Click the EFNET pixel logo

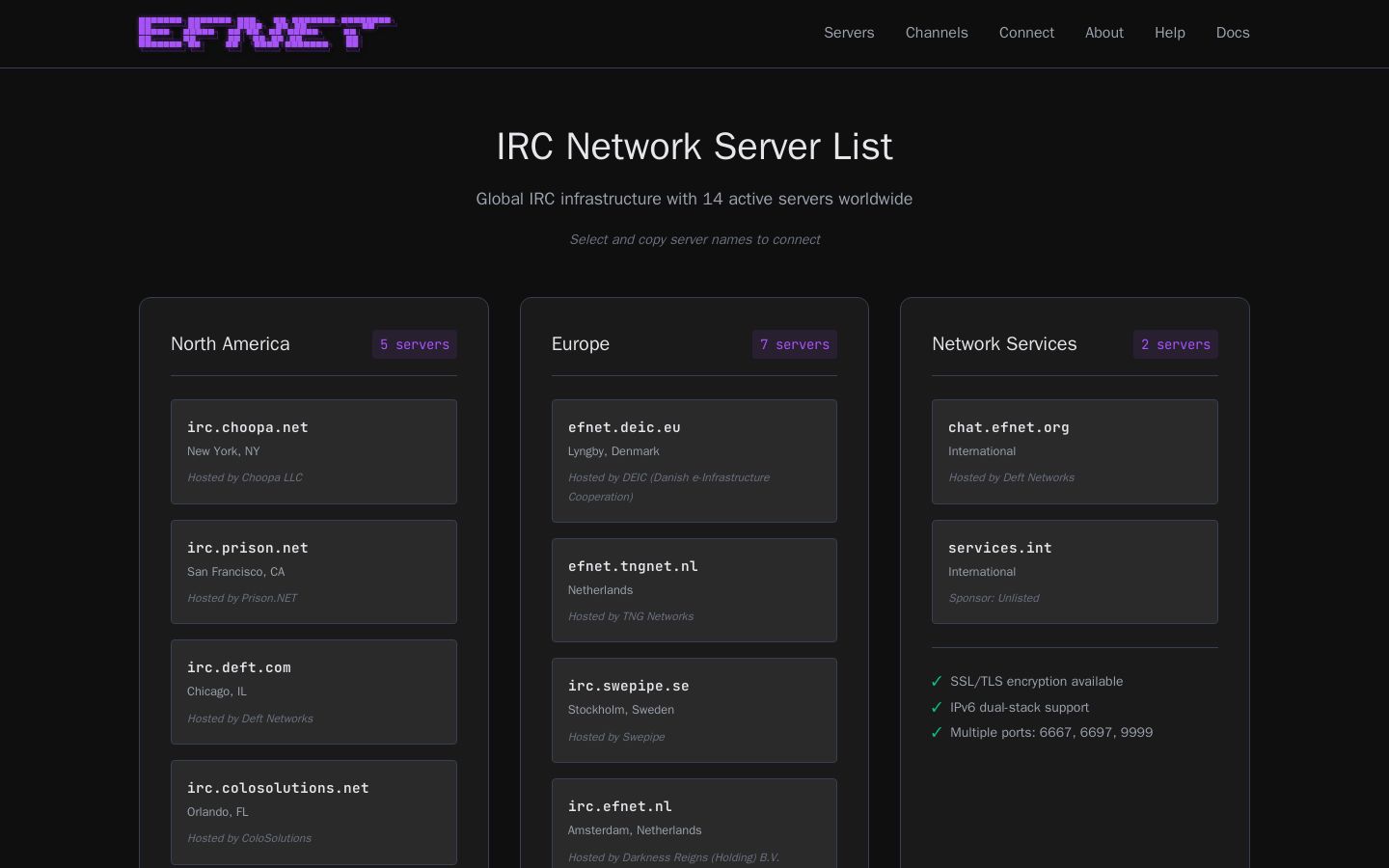pos(266,33)
